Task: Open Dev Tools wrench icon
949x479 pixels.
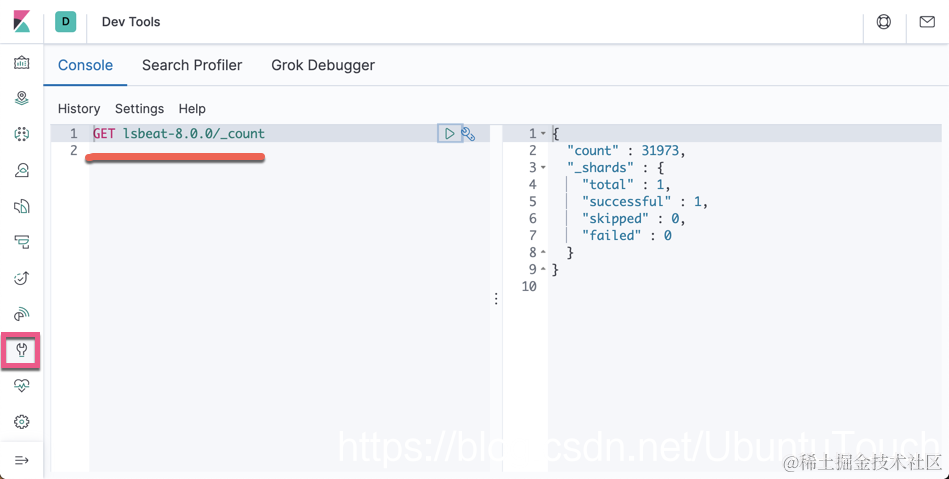Action: click(21, 350)
